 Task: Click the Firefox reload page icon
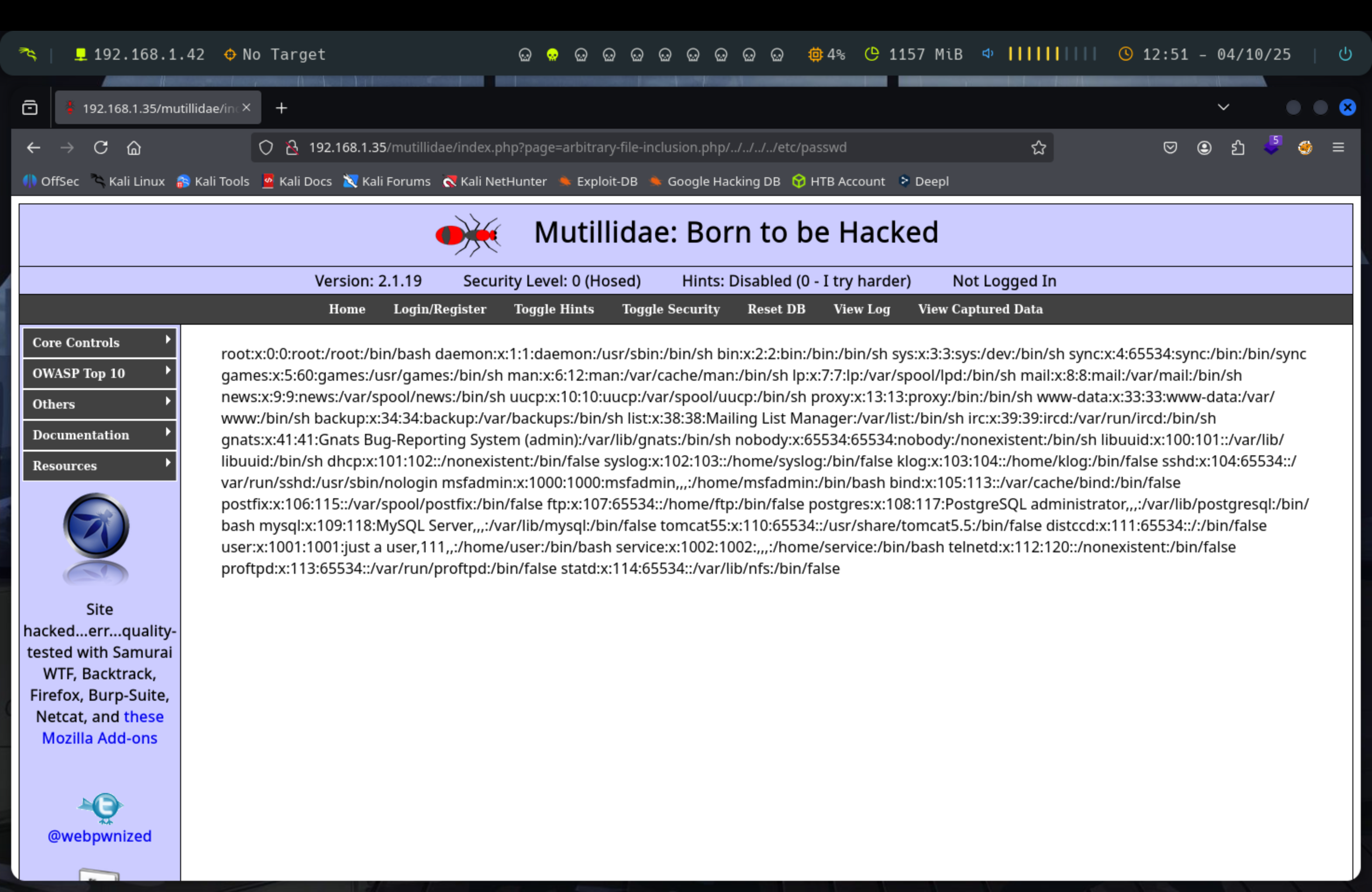pyautogui.click(x=101, y=147)
